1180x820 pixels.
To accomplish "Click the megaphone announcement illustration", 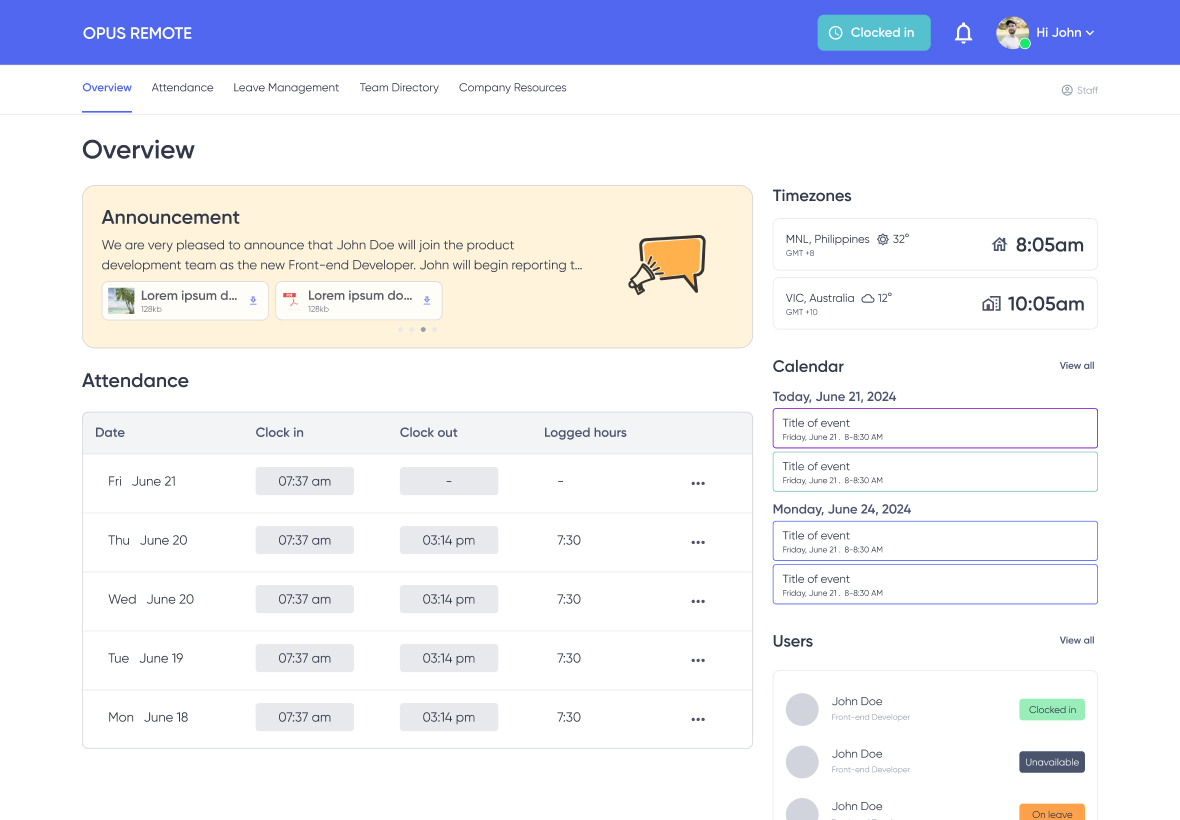I will (666, 265).
